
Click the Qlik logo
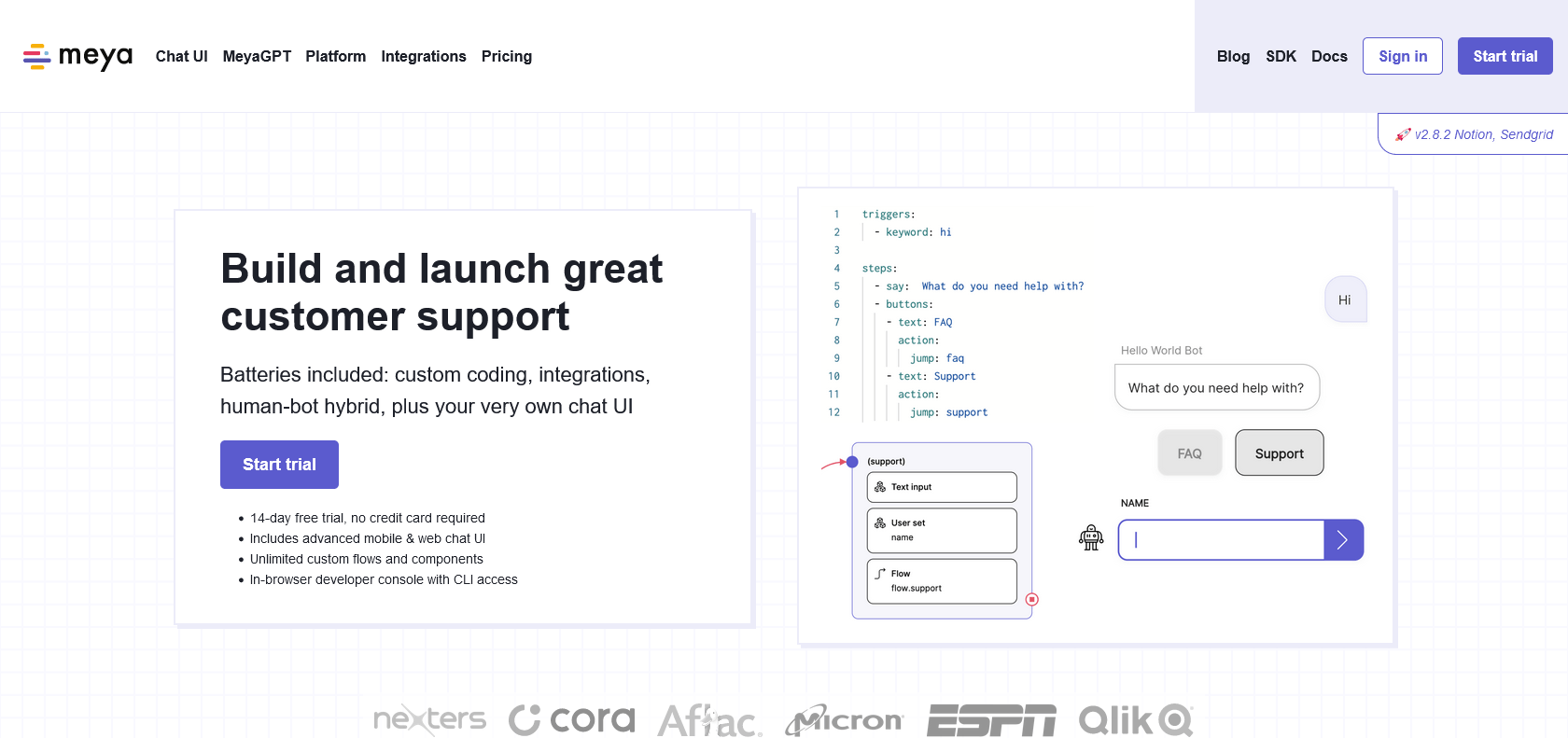[x=1136, y=720]
